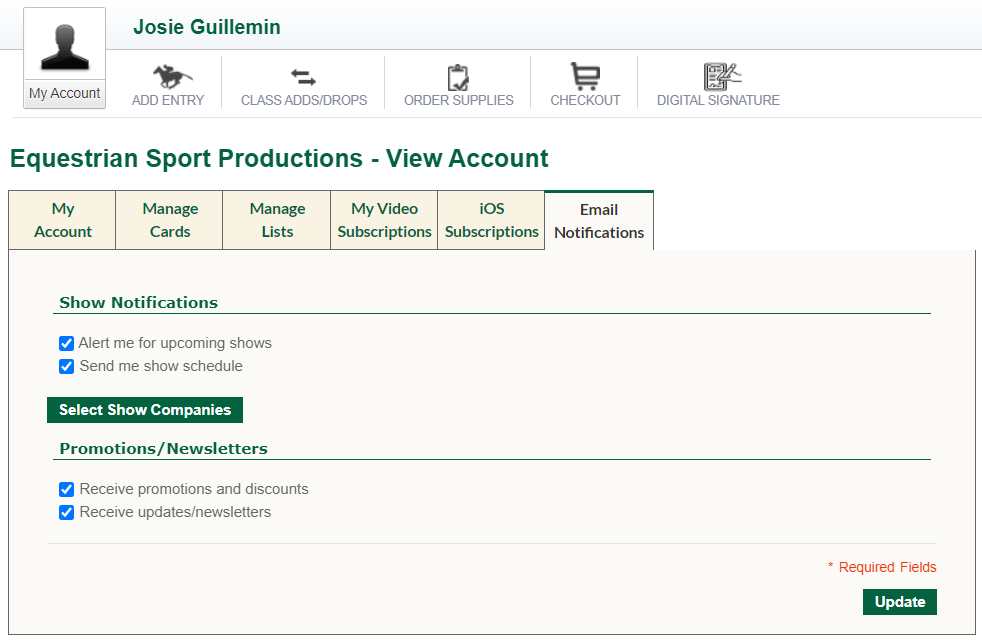
Task: Click the Digital Signature document icon
Action: pos(721,76)
